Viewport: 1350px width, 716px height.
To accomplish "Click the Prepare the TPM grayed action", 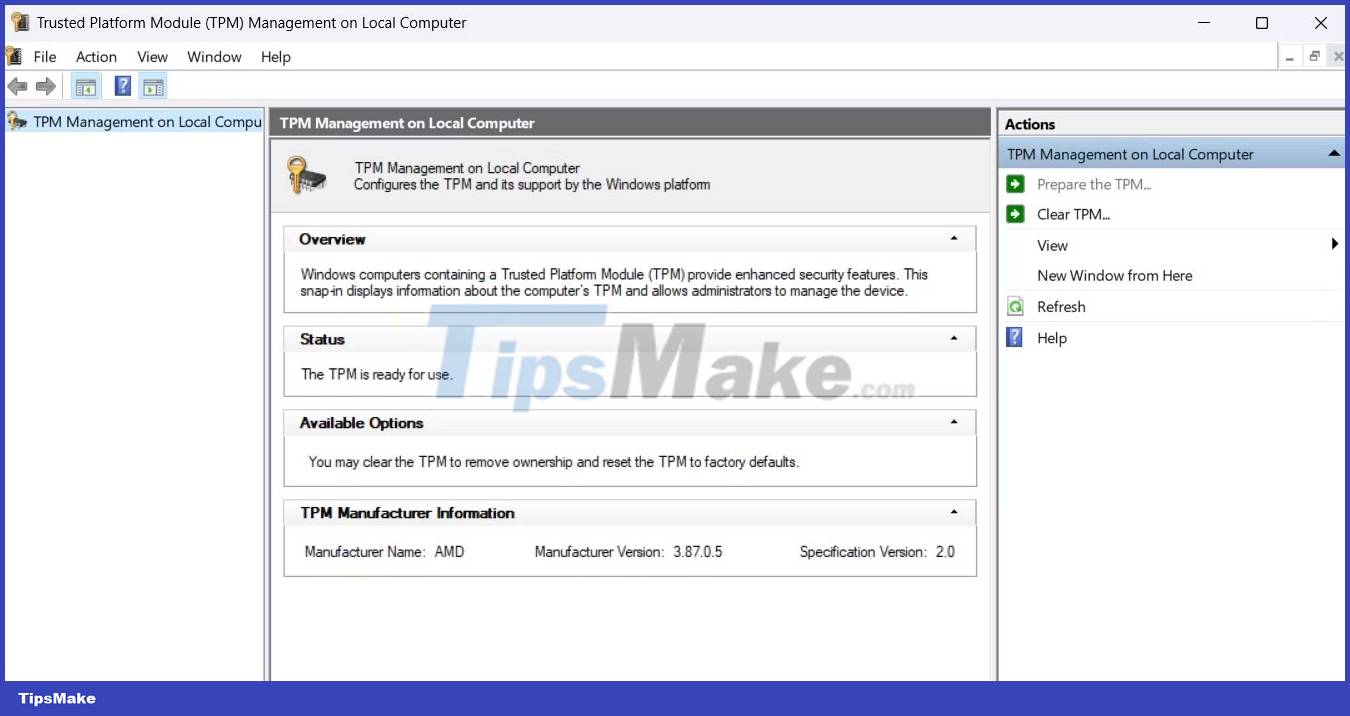I will 1093,184.
